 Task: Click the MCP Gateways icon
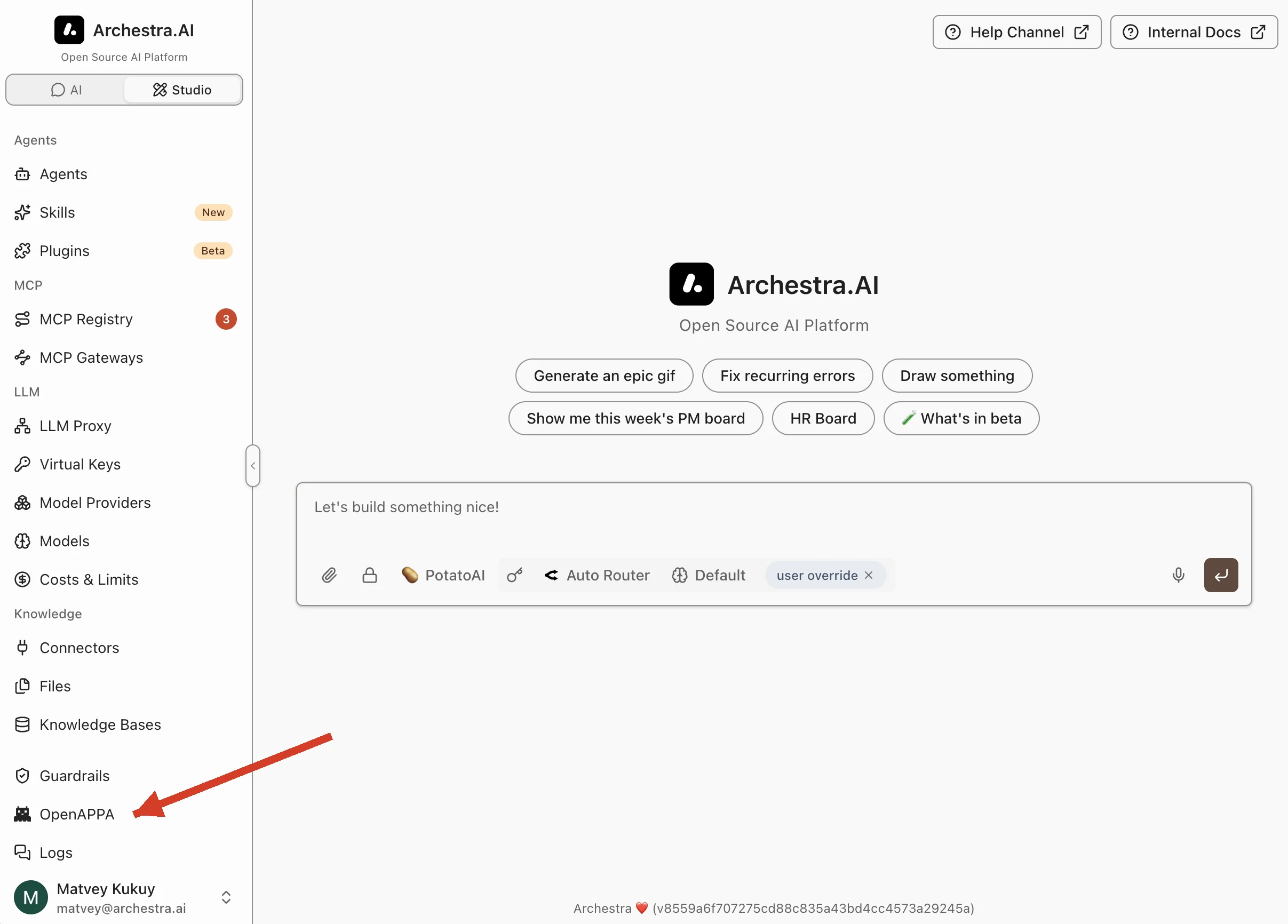[x=22, y=357]
